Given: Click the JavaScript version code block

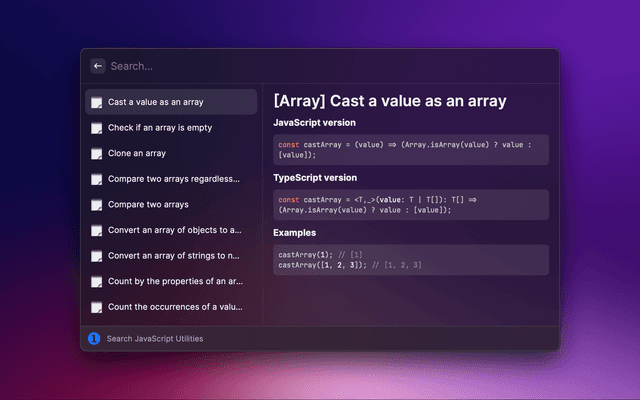Looking at the screenshot, I should (x=410, y=149).
